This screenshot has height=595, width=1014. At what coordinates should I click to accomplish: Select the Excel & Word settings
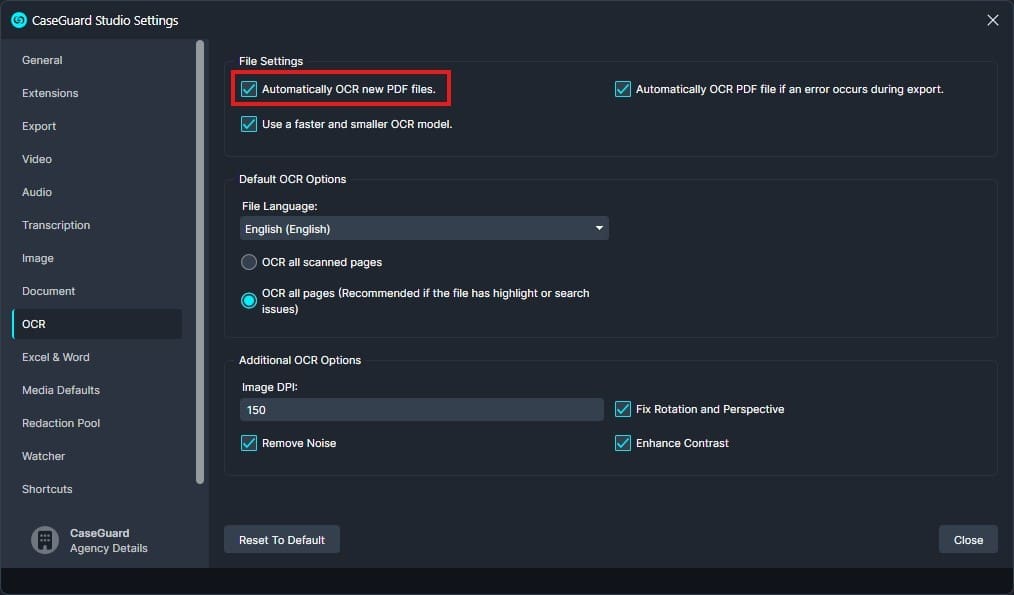(56, 357)
